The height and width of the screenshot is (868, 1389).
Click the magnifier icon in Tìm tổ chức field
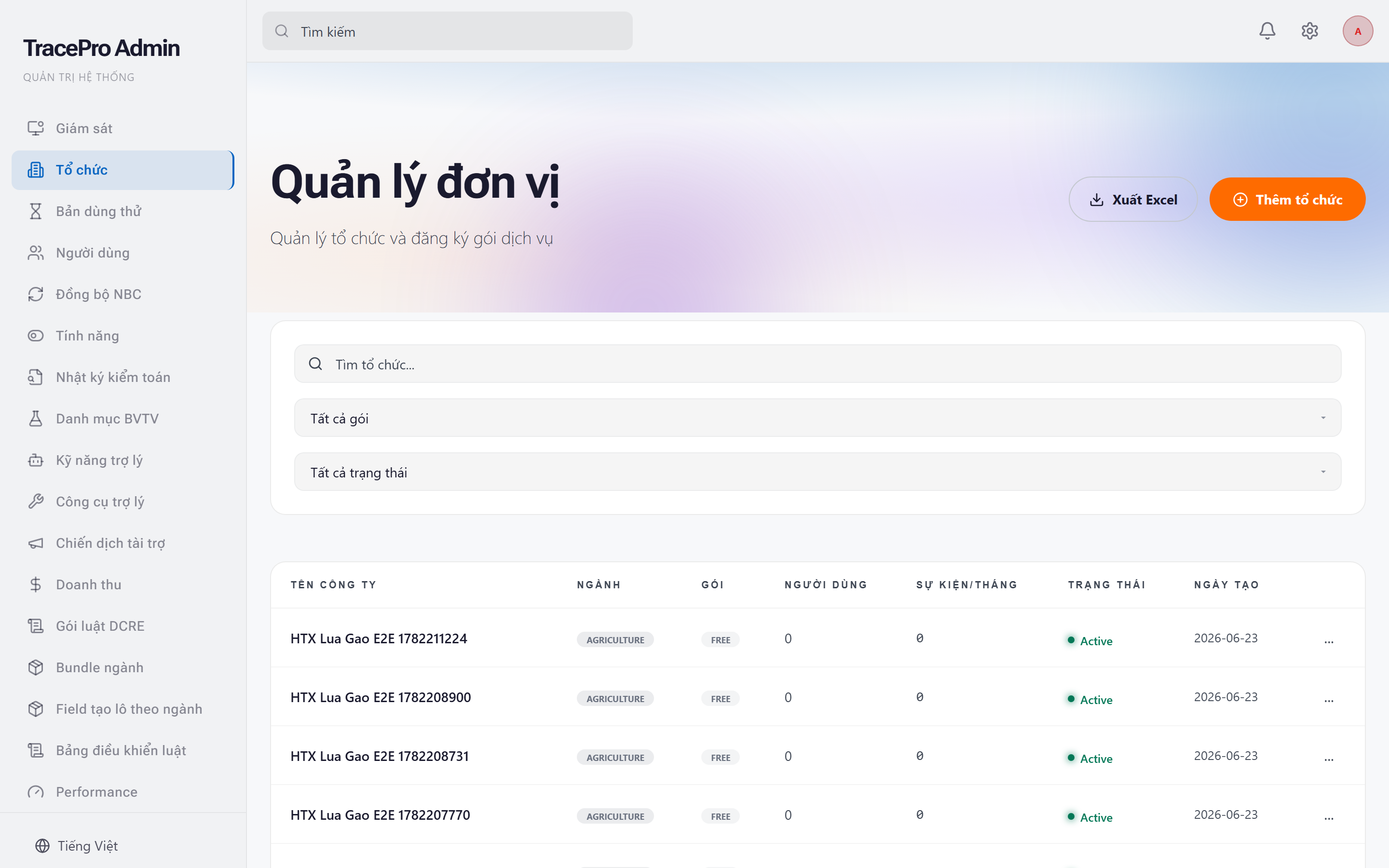[315, 364]
